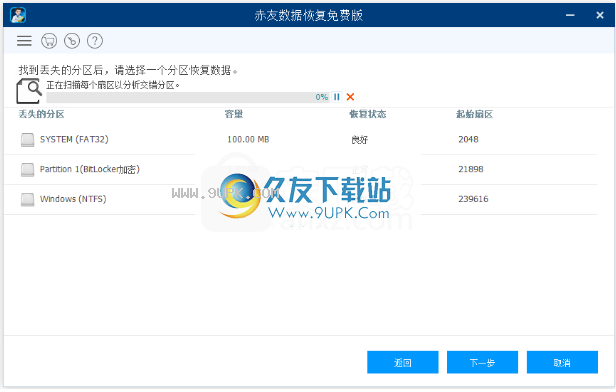Click start sector value 21898

tap(471, 169)
